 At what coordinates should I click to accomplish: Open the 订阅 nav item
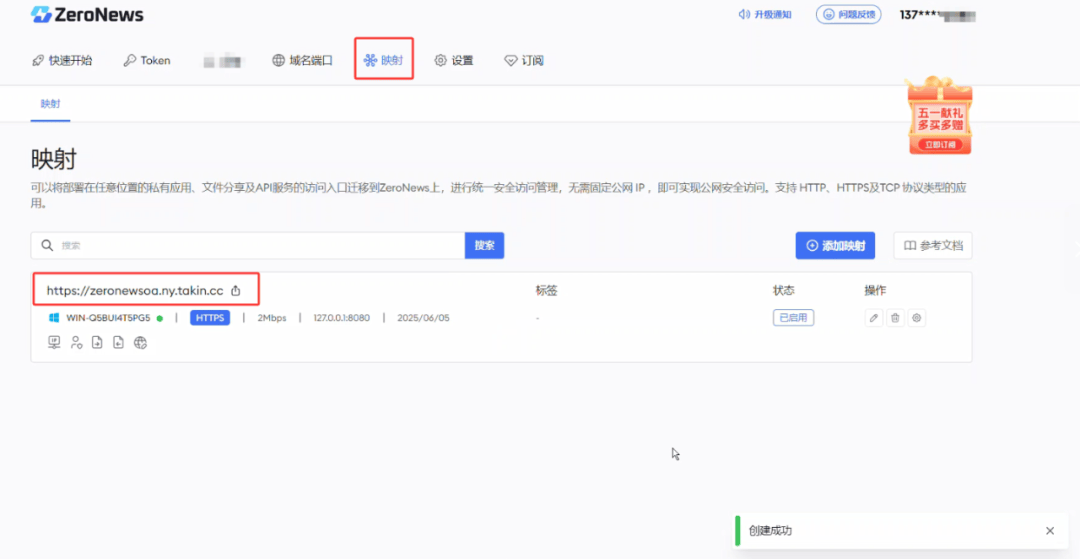pos(524,61)
